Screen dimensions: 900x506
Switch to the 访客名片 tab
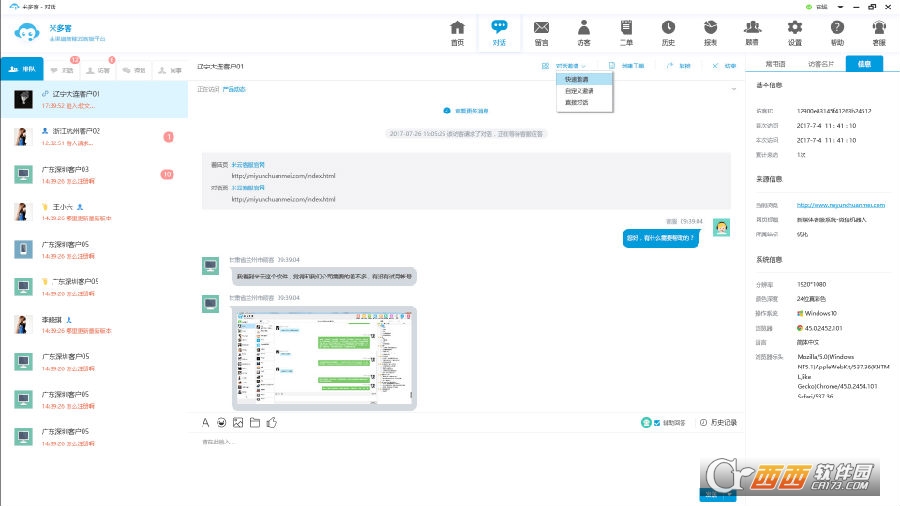pyautogui.click(x=820, y=64)
